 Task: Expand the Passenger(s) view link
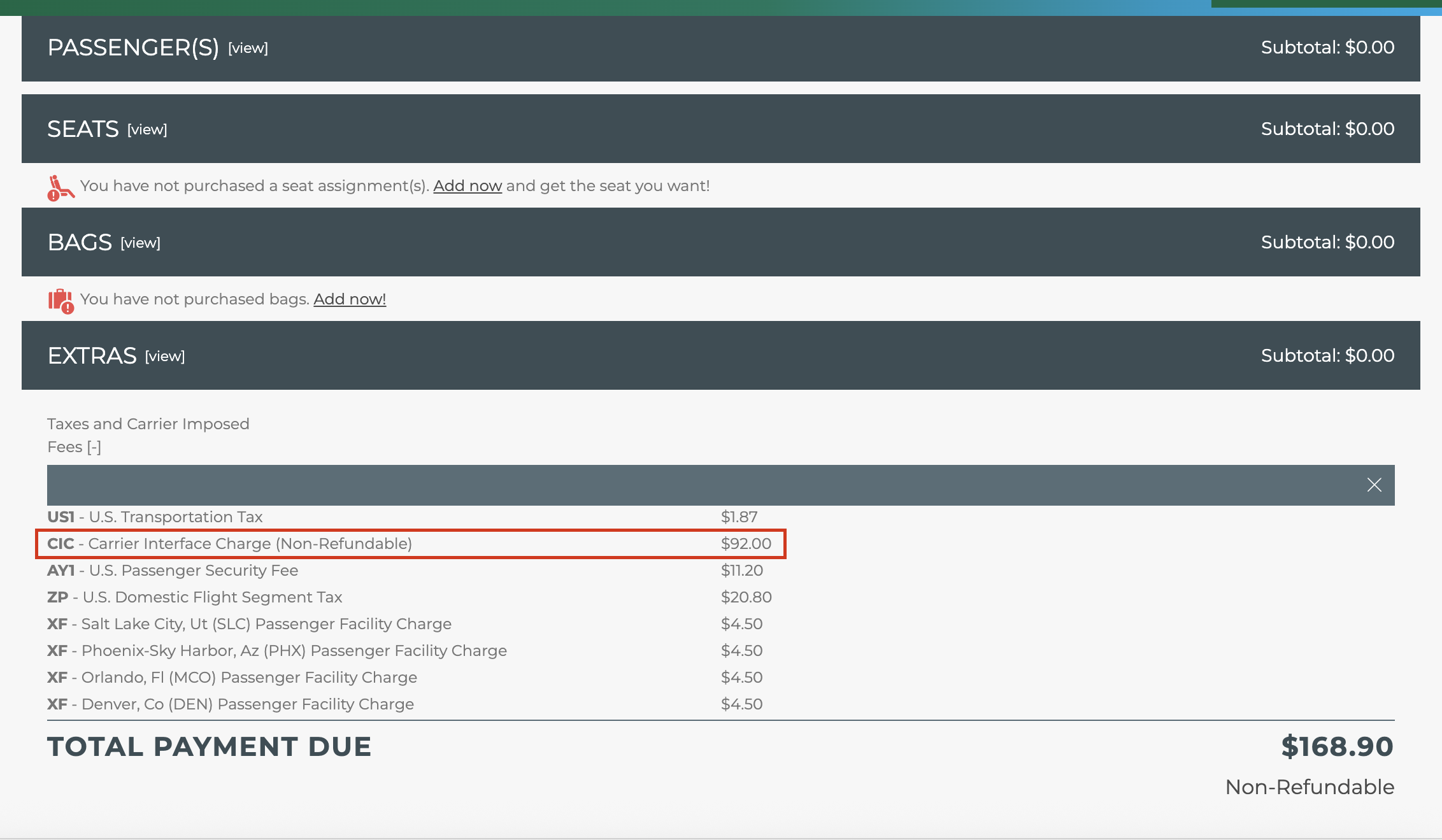248,48
